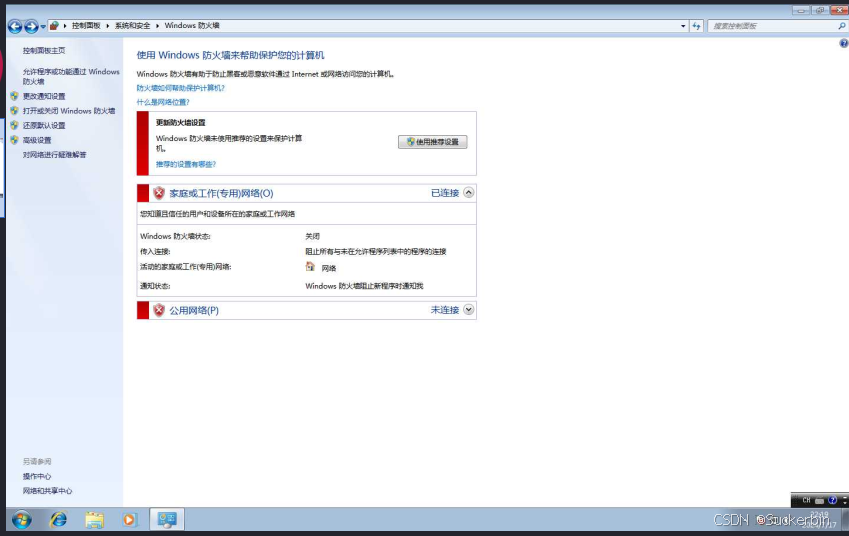Open 还原默认设置 link
This screenshot has width=849, height=536.
pos(44,125)
